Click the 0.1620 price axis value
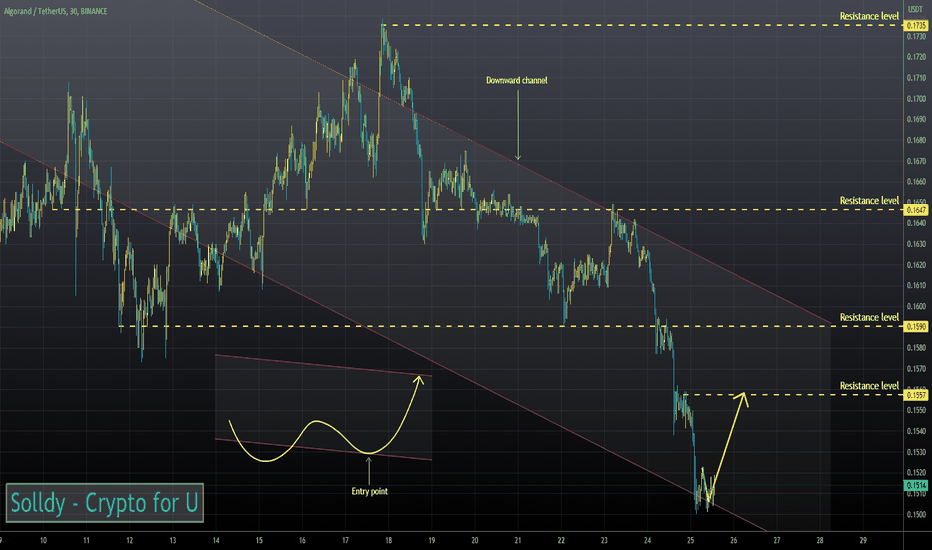This screenshot has width=932, height=550. point(916,265)
